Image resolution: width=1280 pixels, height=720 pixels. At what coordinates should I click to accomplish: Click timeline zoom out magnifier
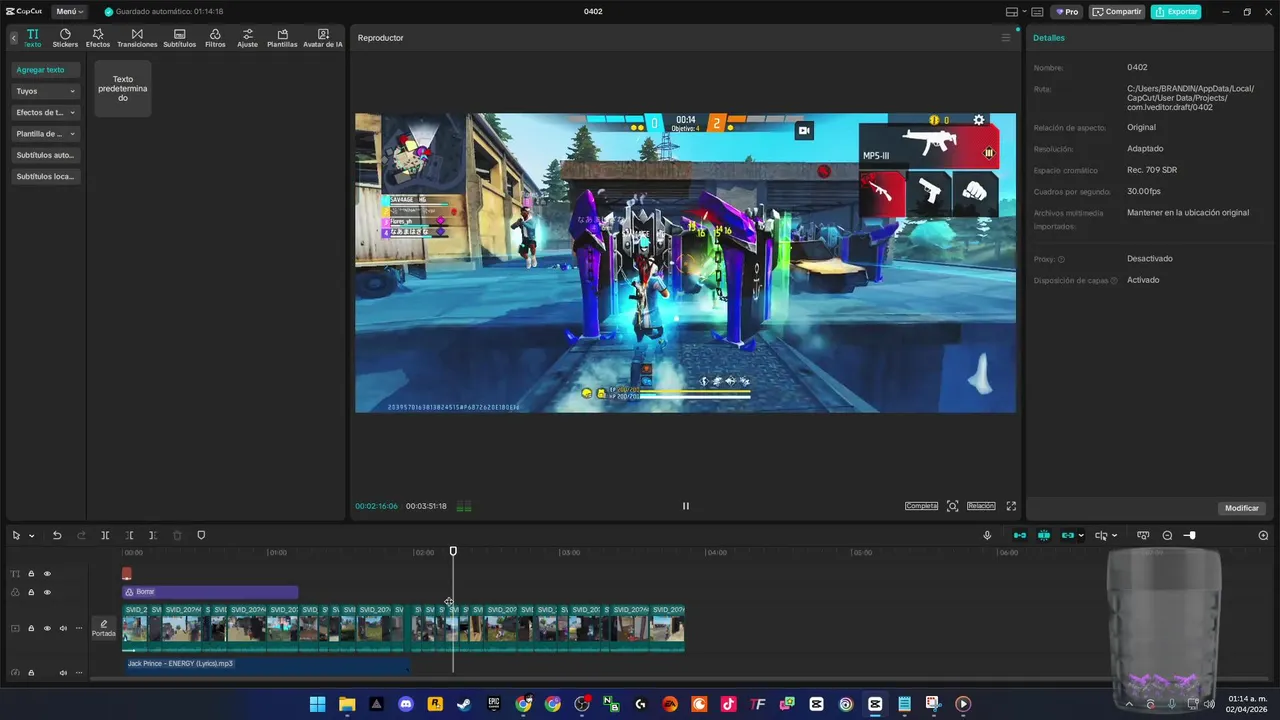pyautogui.click(x=1167, y=536)
